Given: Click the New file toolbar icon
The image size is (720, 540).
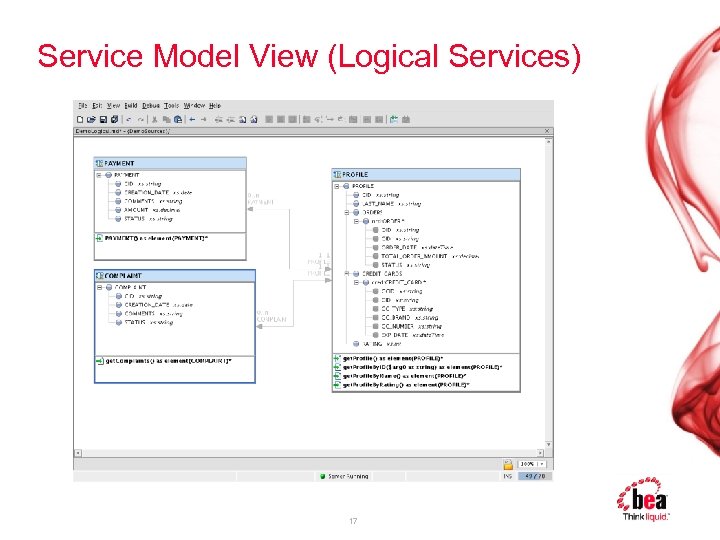Looking at the screenshot, I should [80, 119].
